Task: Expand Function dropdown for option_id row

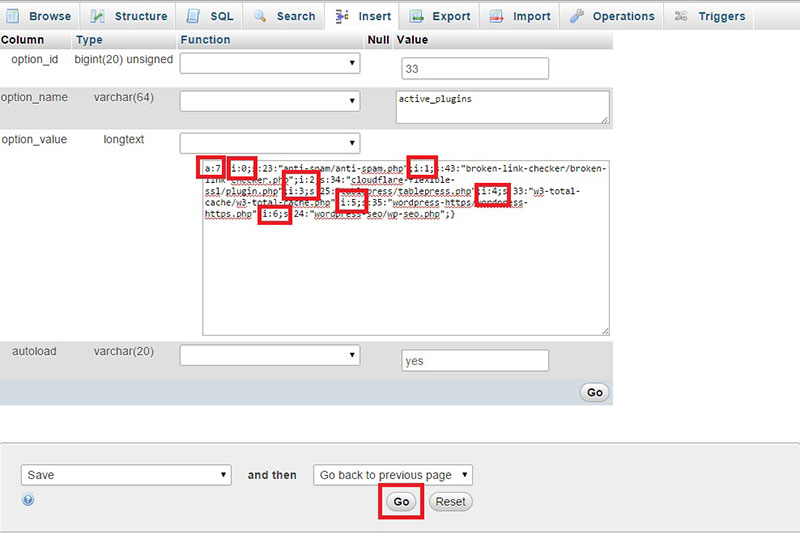Action: [270, 63]
